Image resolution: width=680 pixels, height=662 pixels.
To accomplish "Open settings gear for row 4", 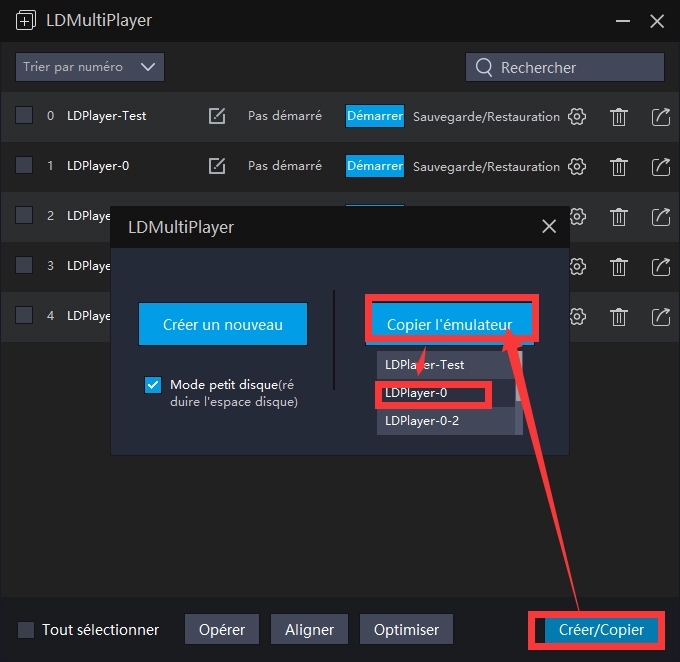I will tap(578, 316).
